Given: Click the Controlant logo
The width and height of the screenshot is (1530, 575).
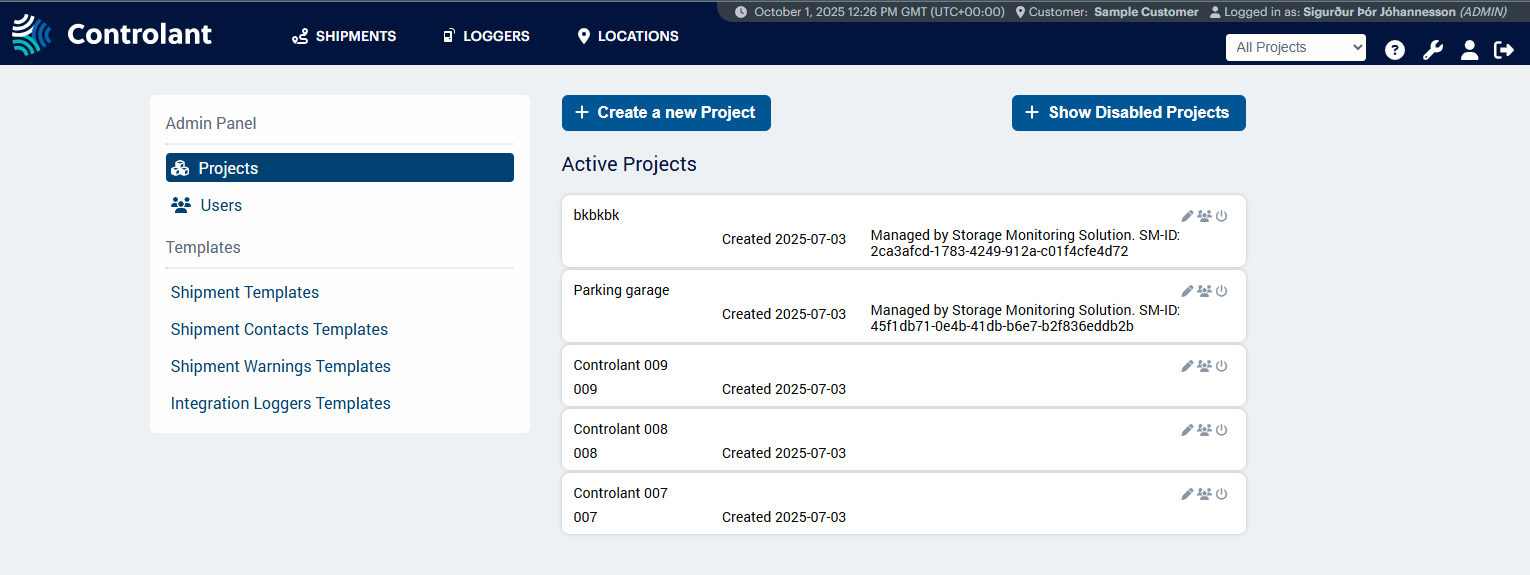Looking at the screenshot, I should (x=112, y=34).
